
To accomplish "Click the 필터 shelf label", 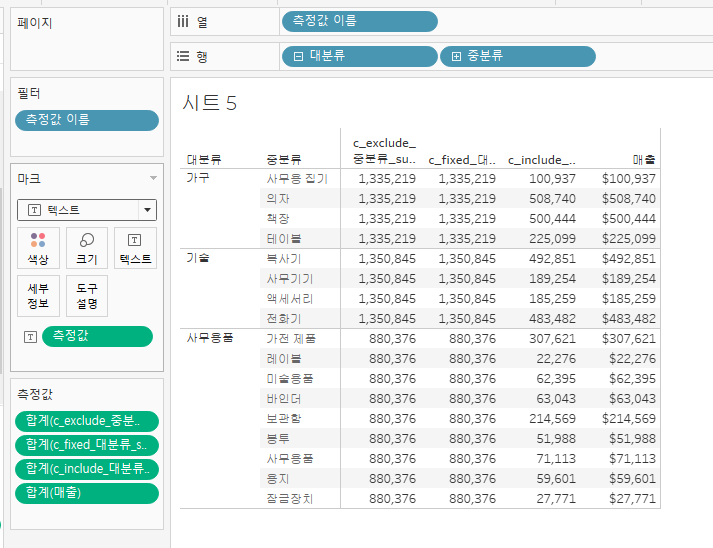I will point(29,94).
